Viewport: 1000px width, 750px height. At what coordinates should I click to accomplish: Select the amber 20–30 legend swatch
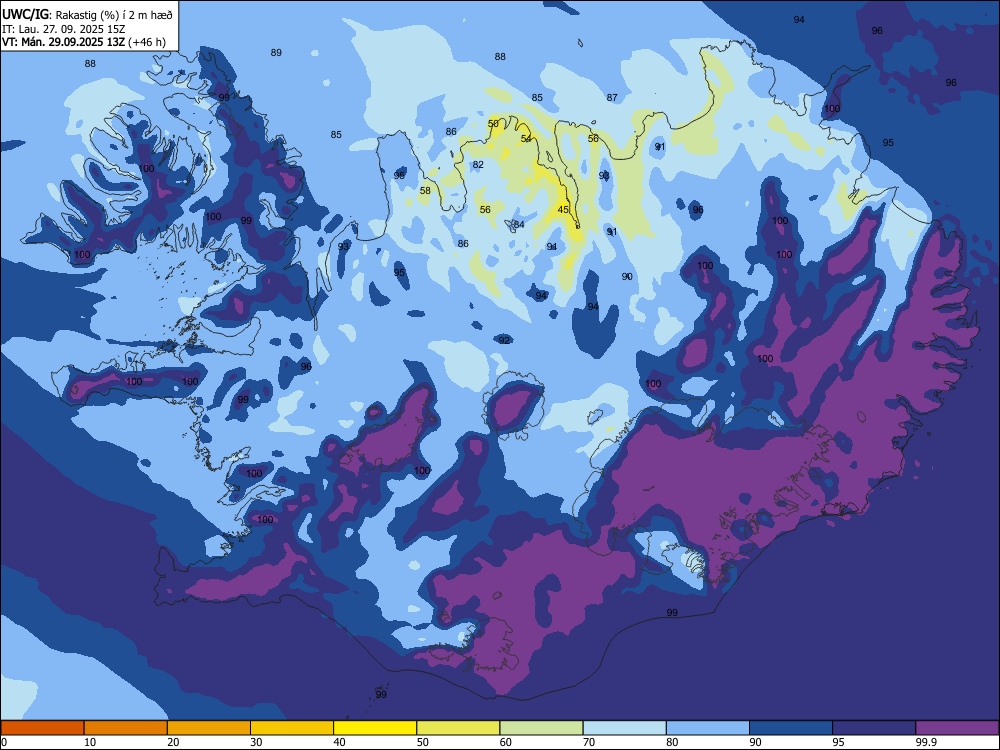tap(209, 728)
